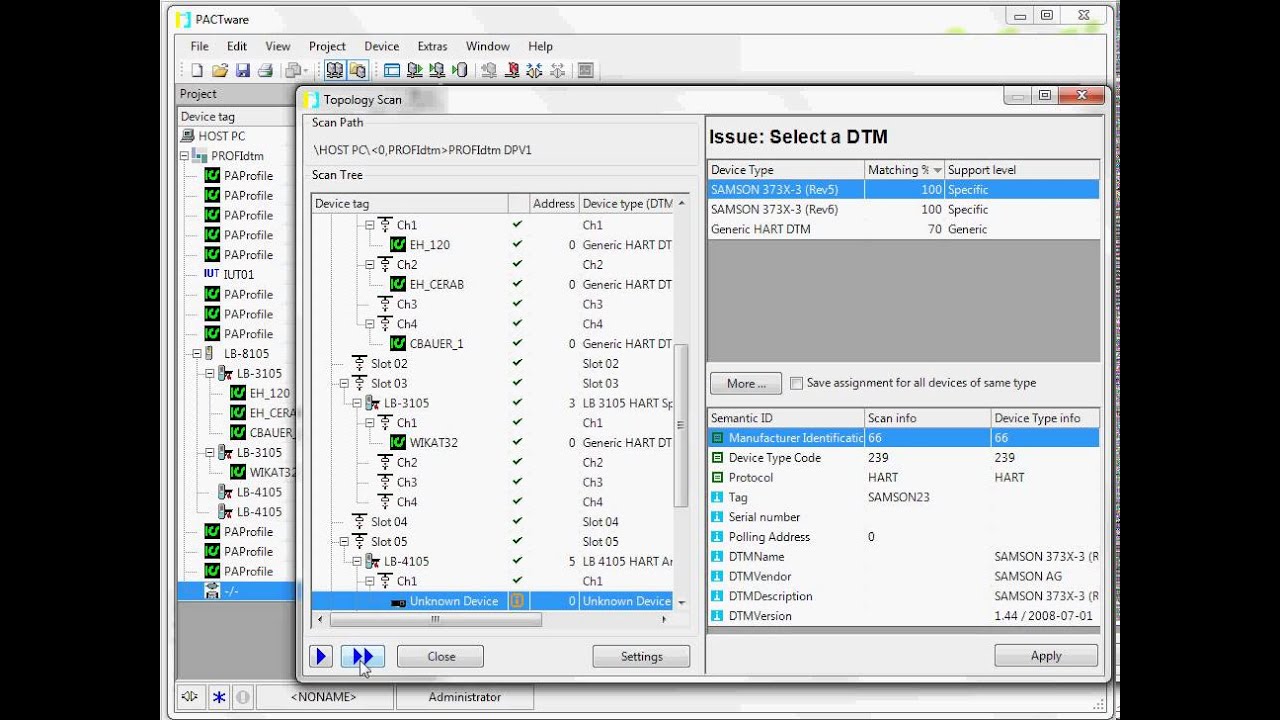The image size is (1280, 720).
Task: Click the Save project floppy icon
Action: 242,70
